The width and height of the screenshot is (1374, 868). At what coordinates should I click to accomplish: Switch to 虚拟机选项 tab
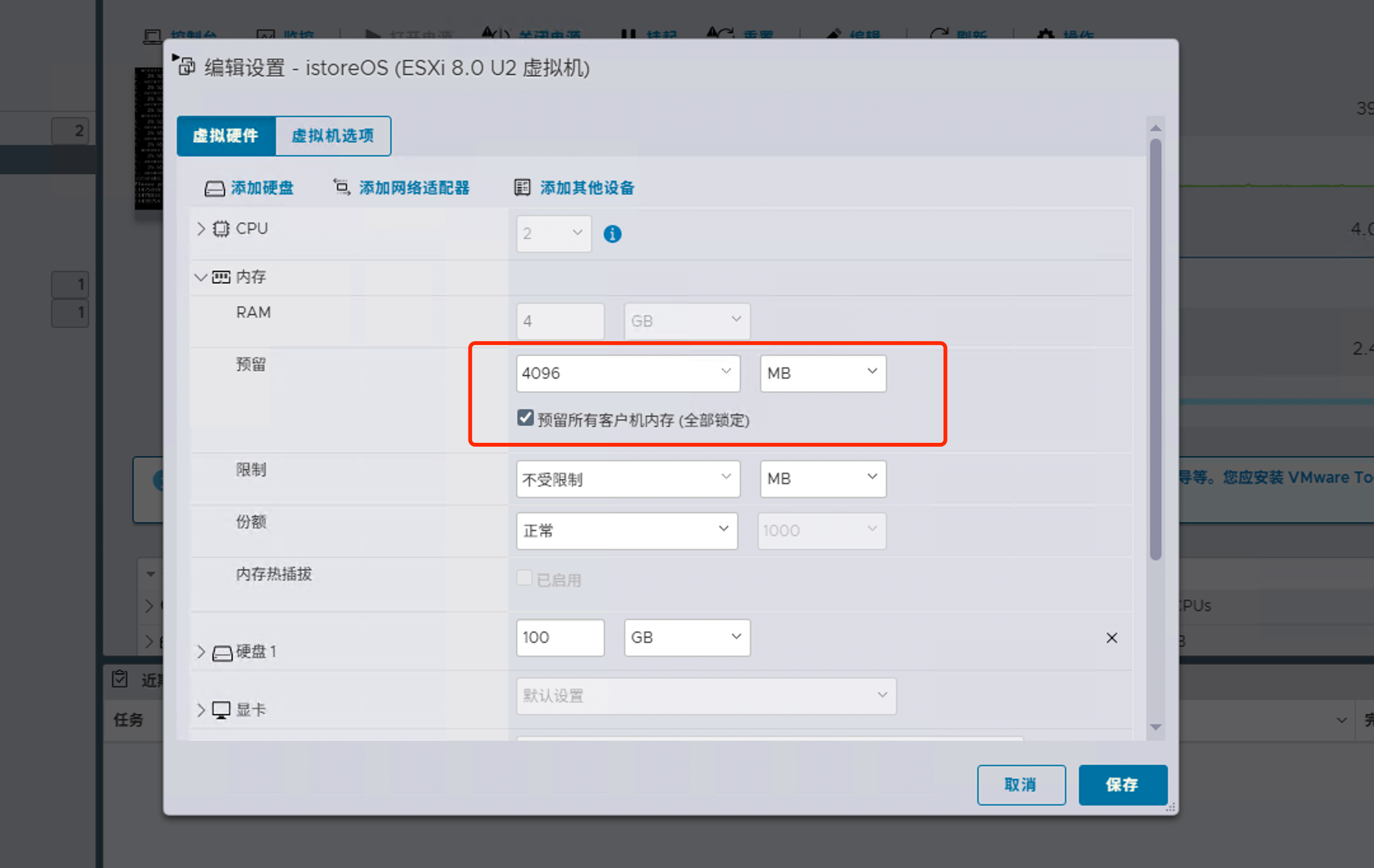(332, 136)
